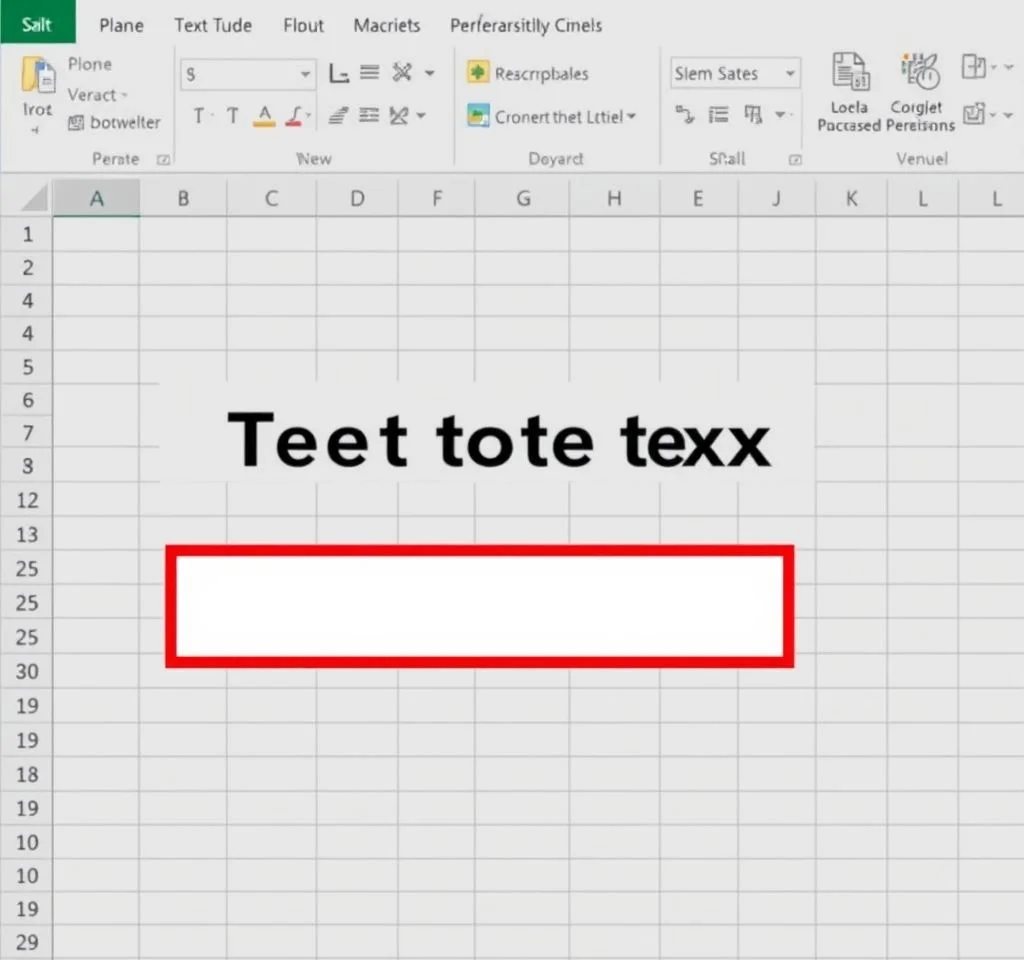Switch to the Text Tude tab
Image resolution: width=1024 pixels, height=960 pixels.
click(x=213, y=25)
